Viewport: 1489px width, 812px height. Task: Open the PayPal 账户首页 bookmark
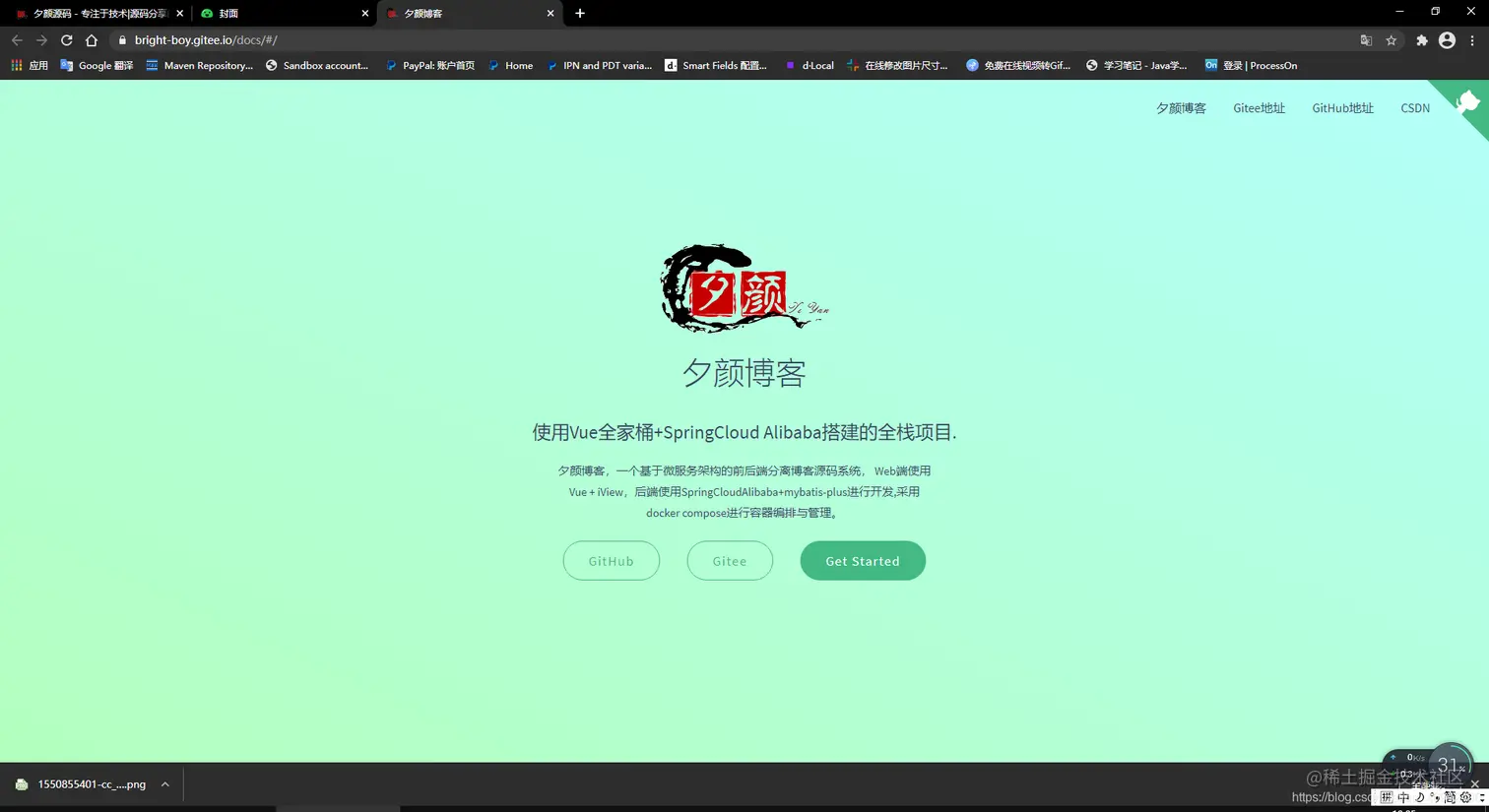pyautogui.click(x=430, y=65)
